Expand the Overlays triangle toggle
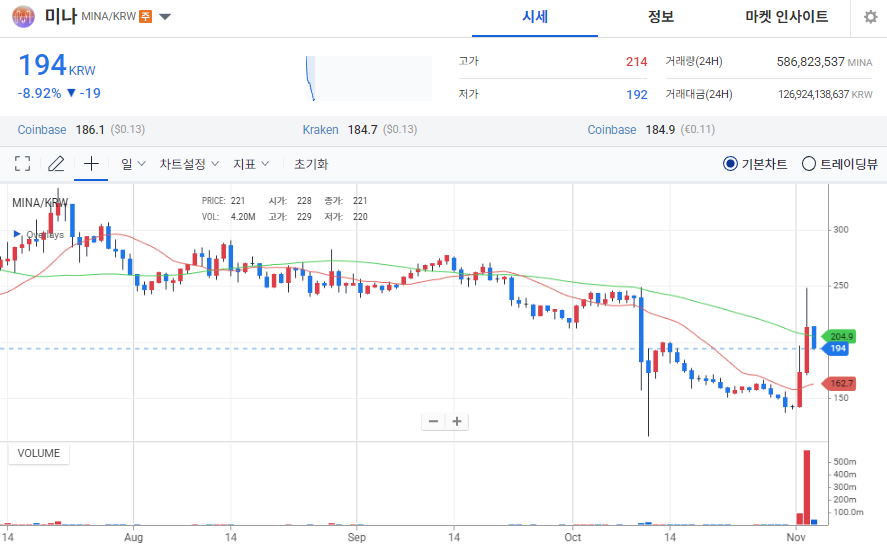This screenshot has width=887, height=551. [16, 235]
